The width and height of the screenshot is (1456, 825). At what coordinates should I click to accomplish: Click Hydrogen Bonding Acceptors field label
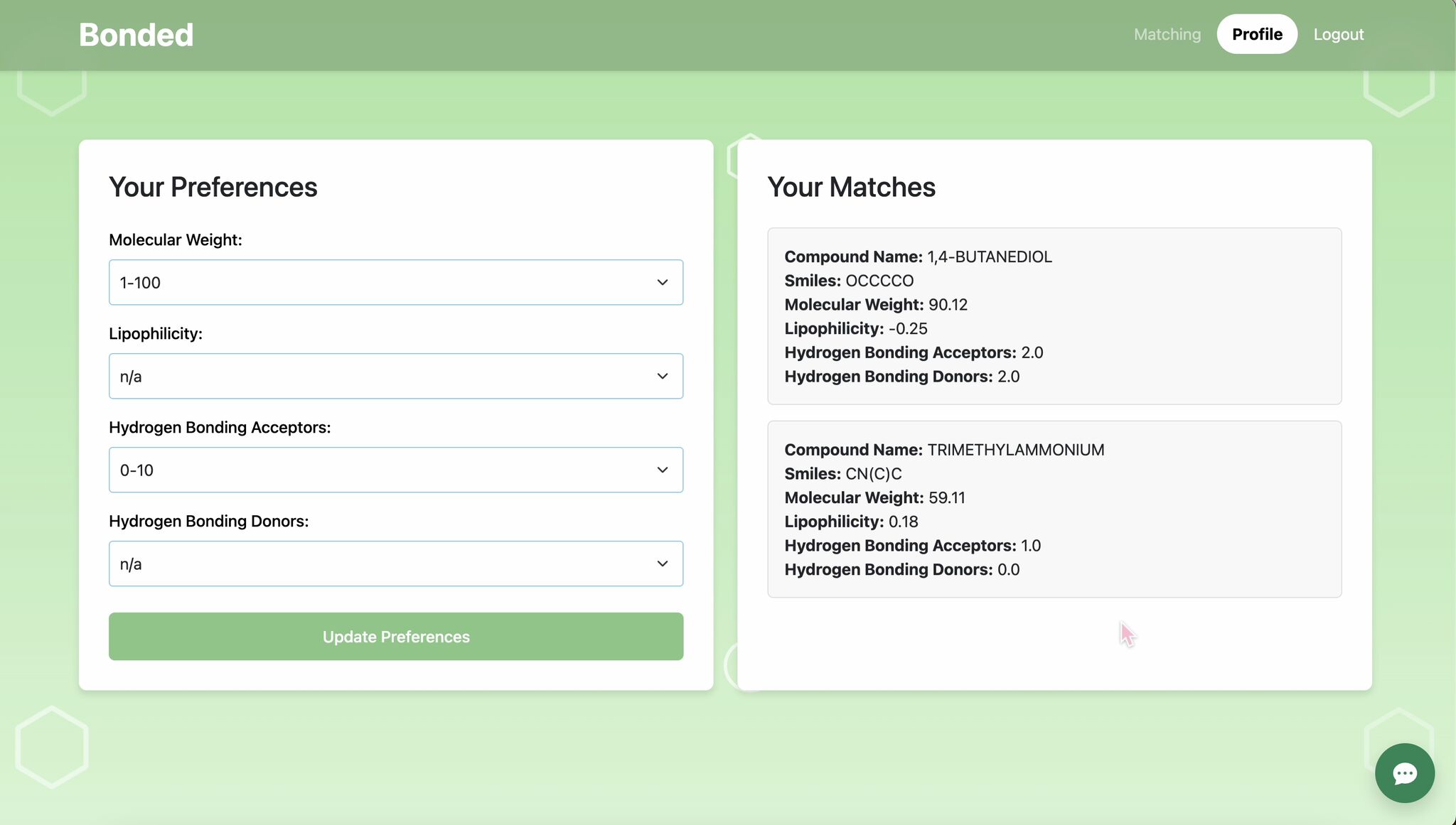220,428
